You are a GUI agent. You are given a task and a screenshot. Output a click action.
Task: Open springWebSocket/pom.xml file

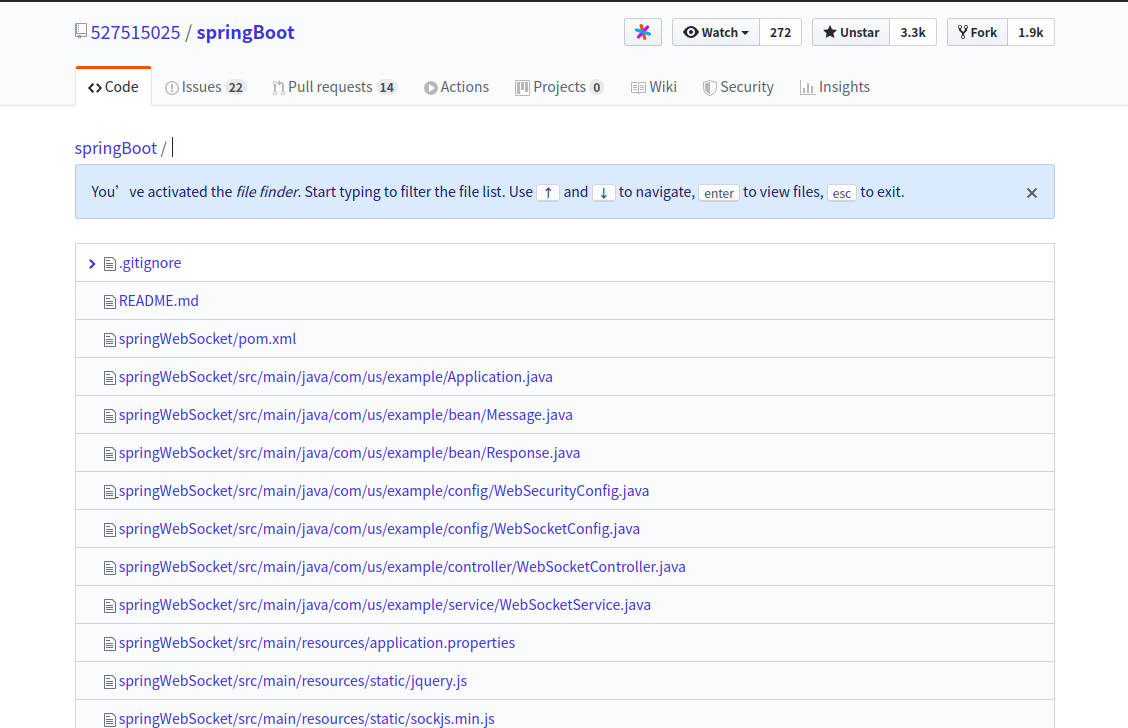click(x=207, y=340)
